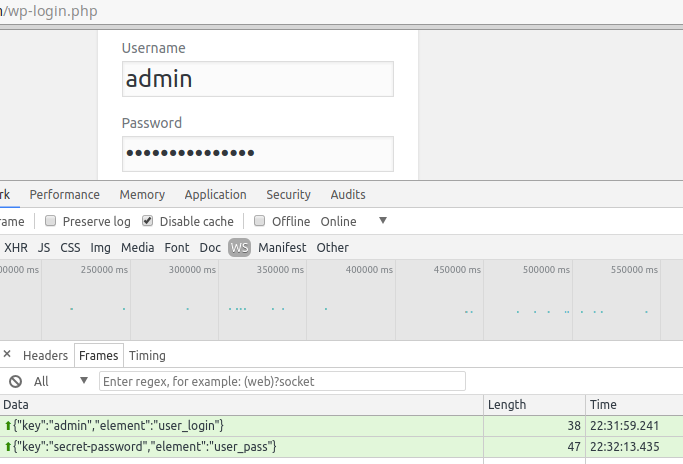683x464 pixels.
Task: Click the regex filter input field
Action: coord(282,381)
